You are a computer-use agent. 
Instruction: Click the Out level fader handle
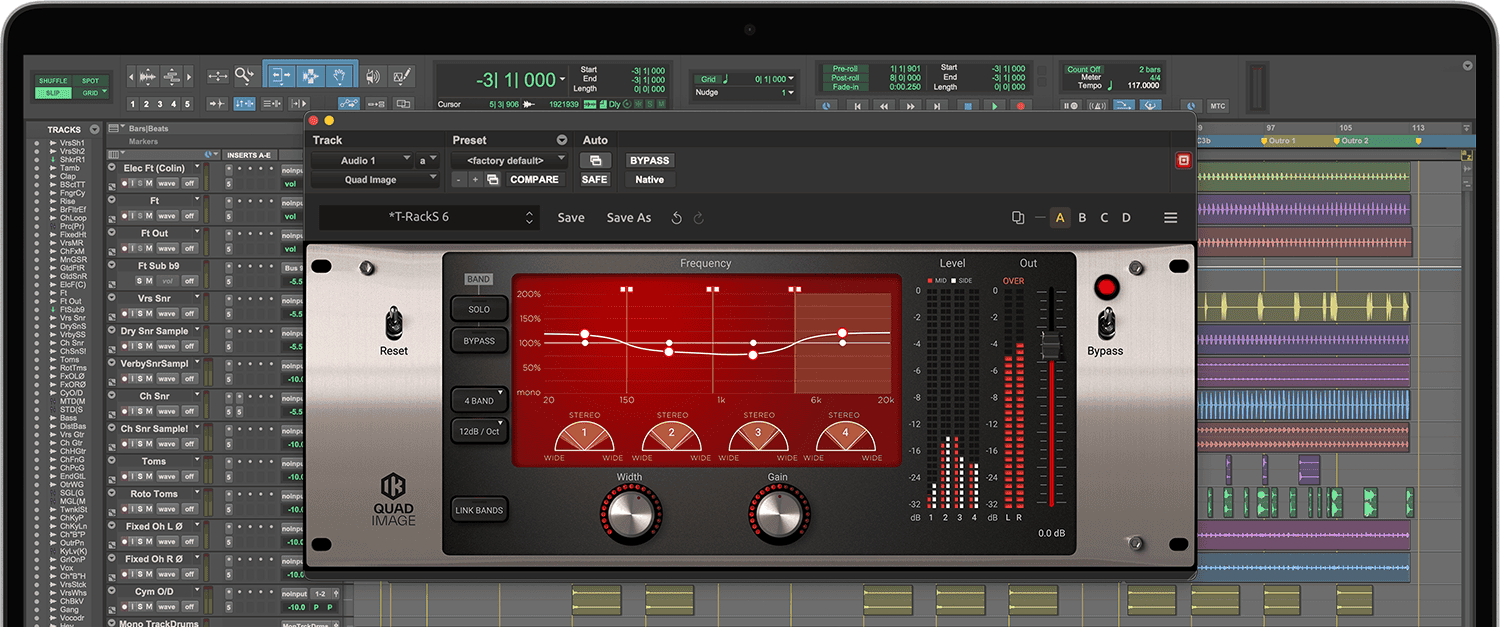[x=1050, y=347]
